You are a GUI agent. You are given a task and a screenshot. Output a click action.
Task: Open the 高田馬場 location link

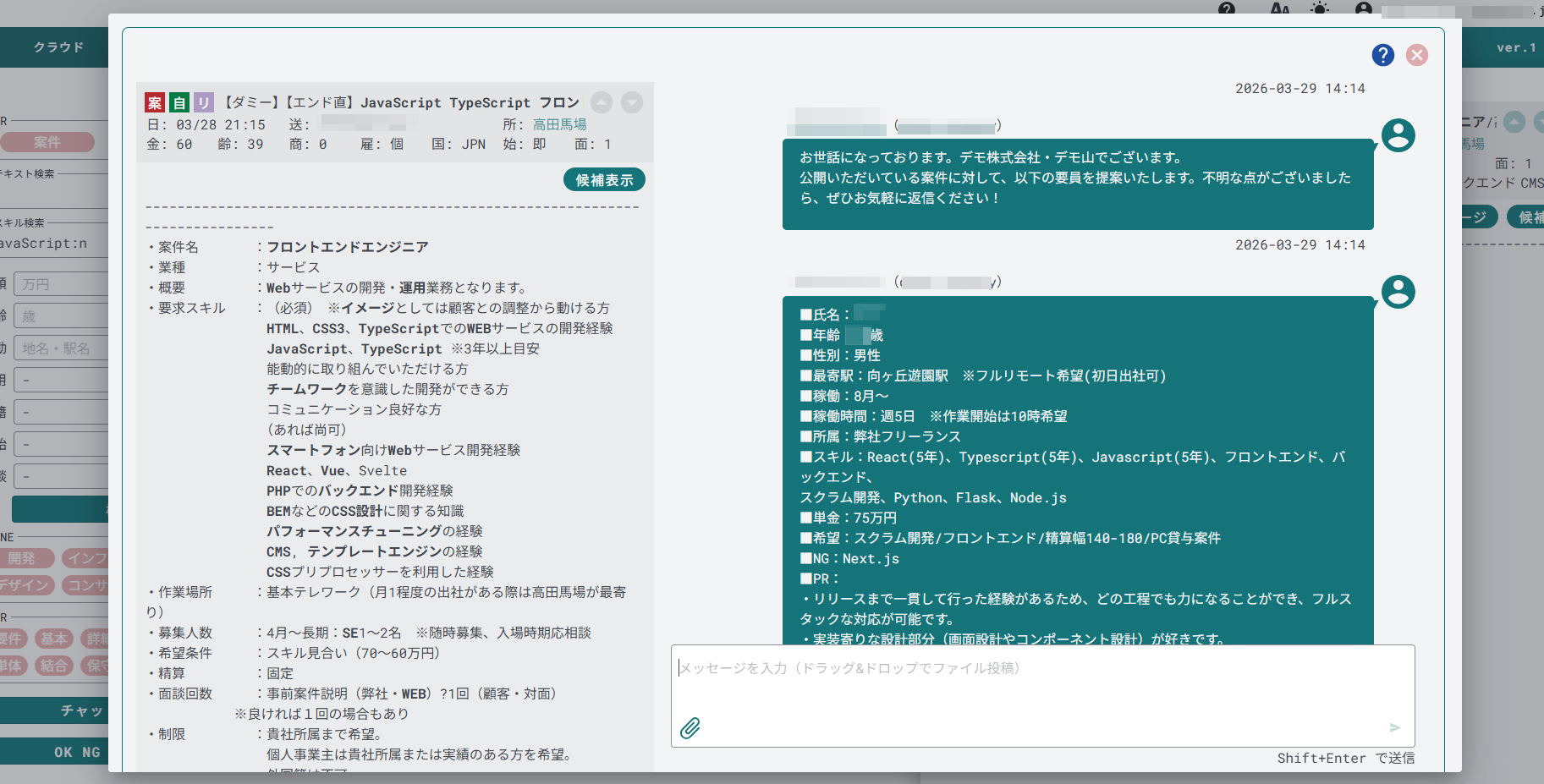pyautogui.click(x=559, y=124)
